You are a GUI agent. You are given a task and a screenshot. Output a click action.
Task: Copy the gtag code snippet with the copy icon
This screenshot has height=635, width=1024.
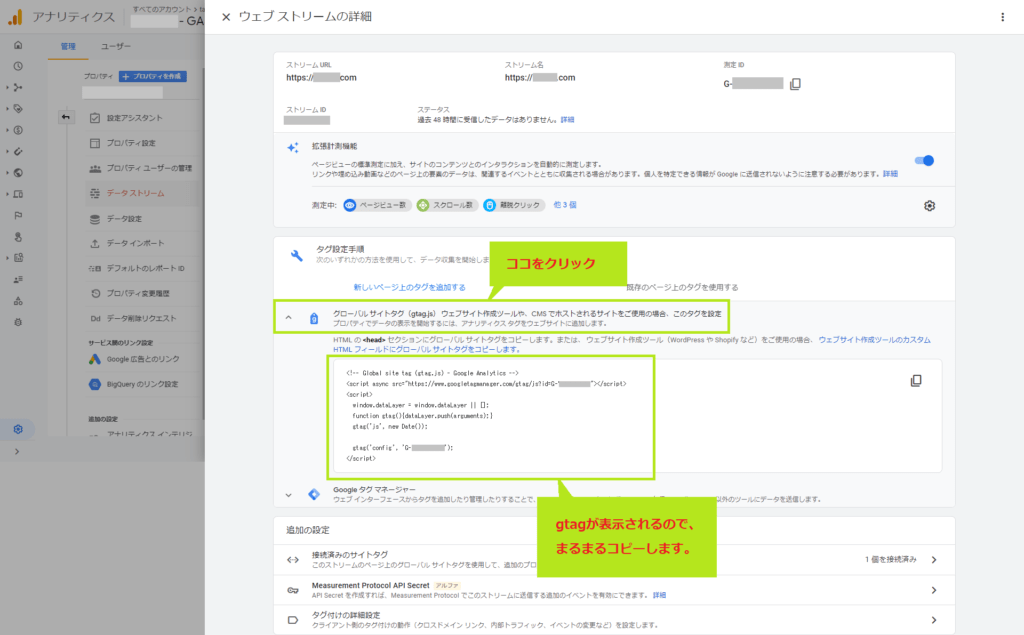coord(916,380)
